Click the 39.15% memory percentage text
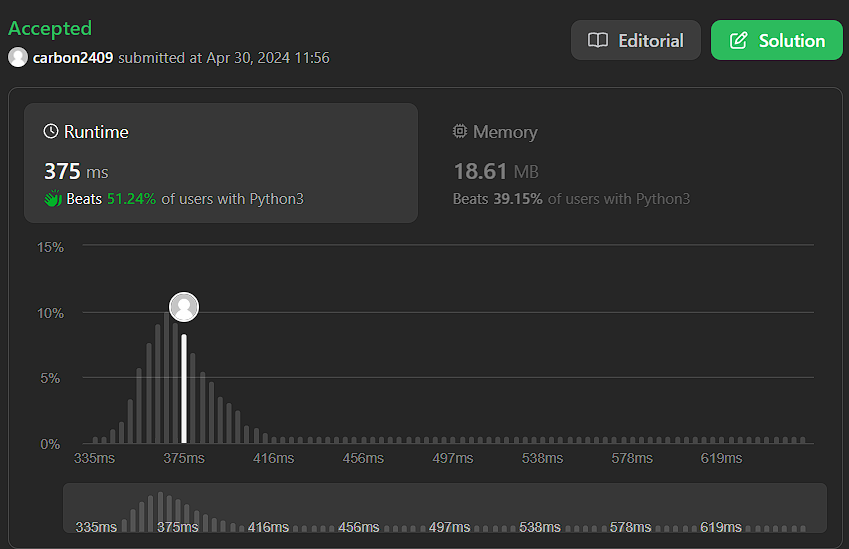Image resolution: width=849 pixels, height=549 pixels. [518, 199]
